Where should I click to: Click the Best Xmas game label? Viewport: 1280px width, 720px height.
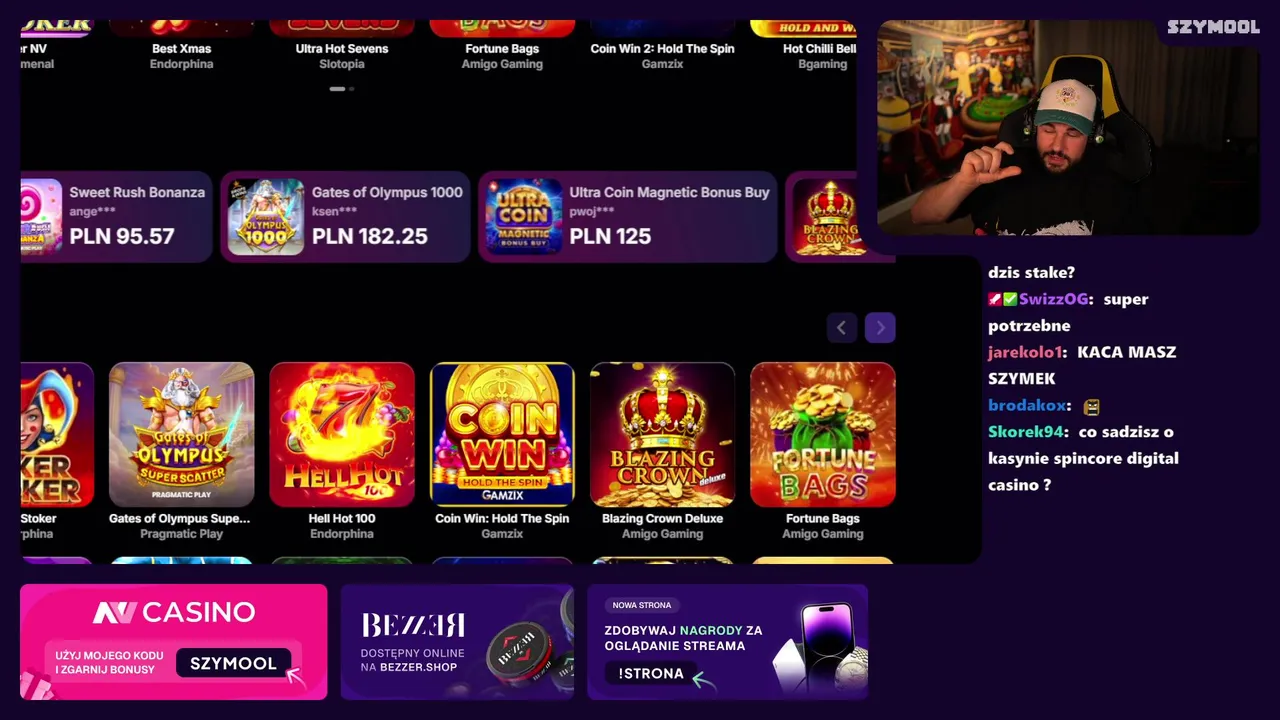click(x=181, y=48)
